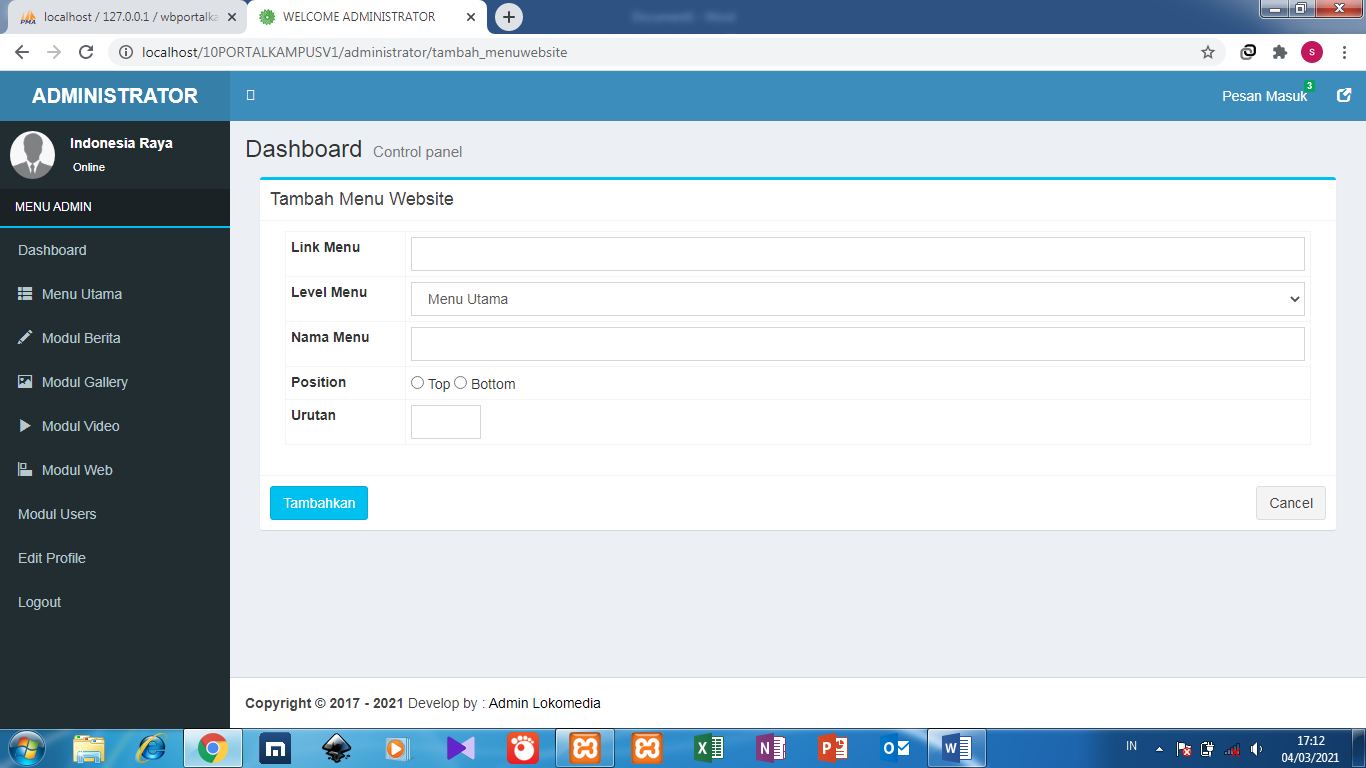The image size is (1366, 768).
Task: Click the Modul Gallery picture icon
Action: [x=25, y=382]
